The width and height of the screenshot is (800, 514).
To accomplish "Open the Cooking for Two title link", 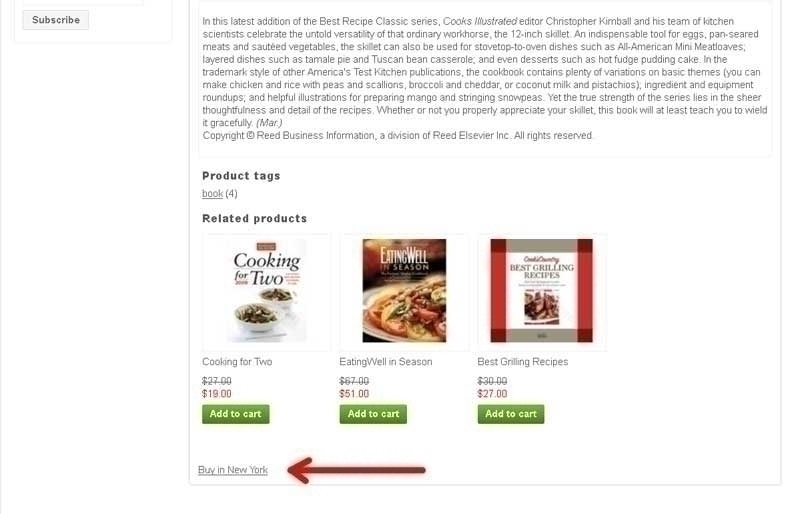I will coord(237,361).
